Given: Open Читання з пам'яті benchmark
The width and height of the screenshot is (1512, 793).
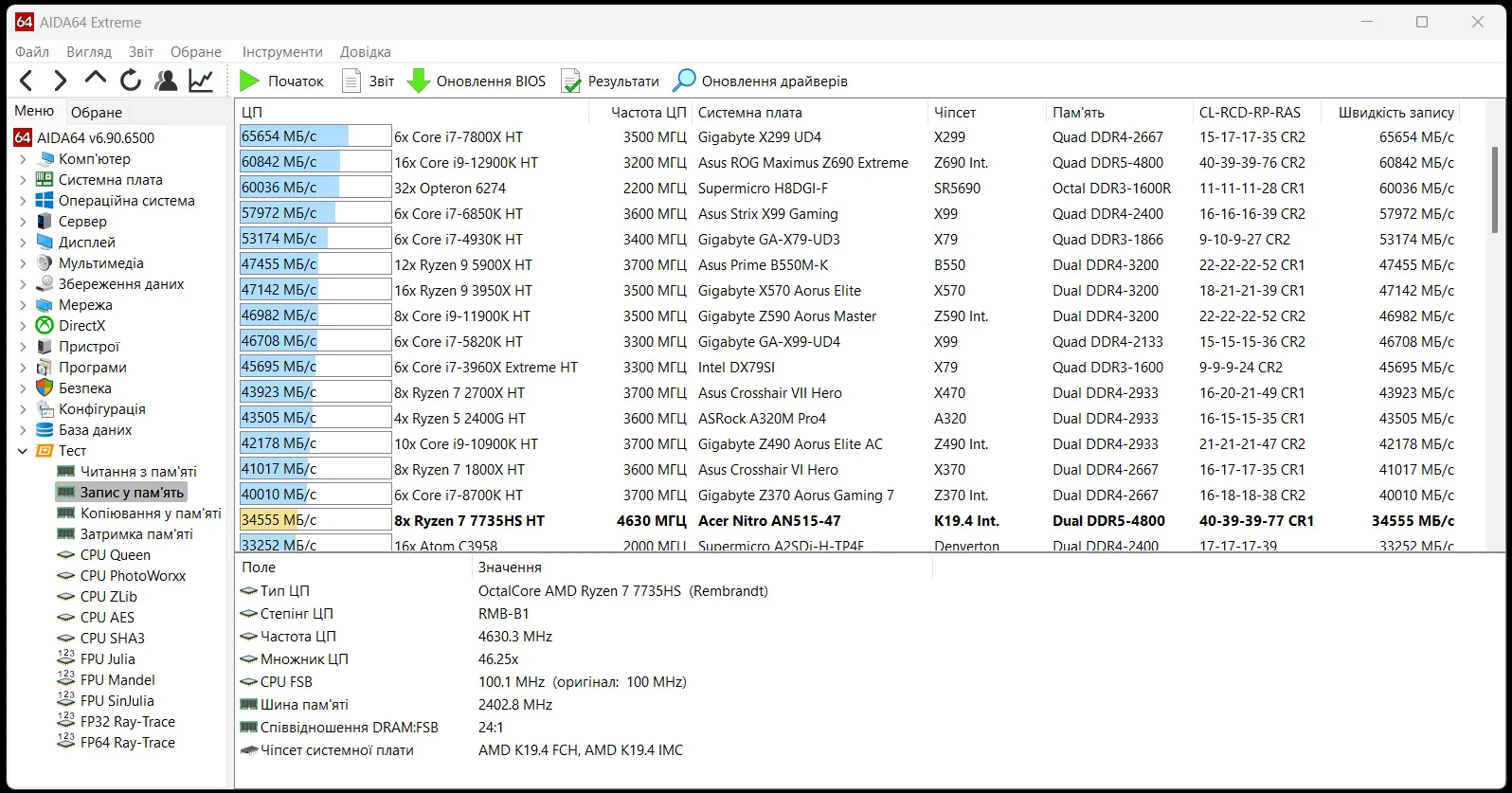Looking at the screenshot, I should 138,472.
